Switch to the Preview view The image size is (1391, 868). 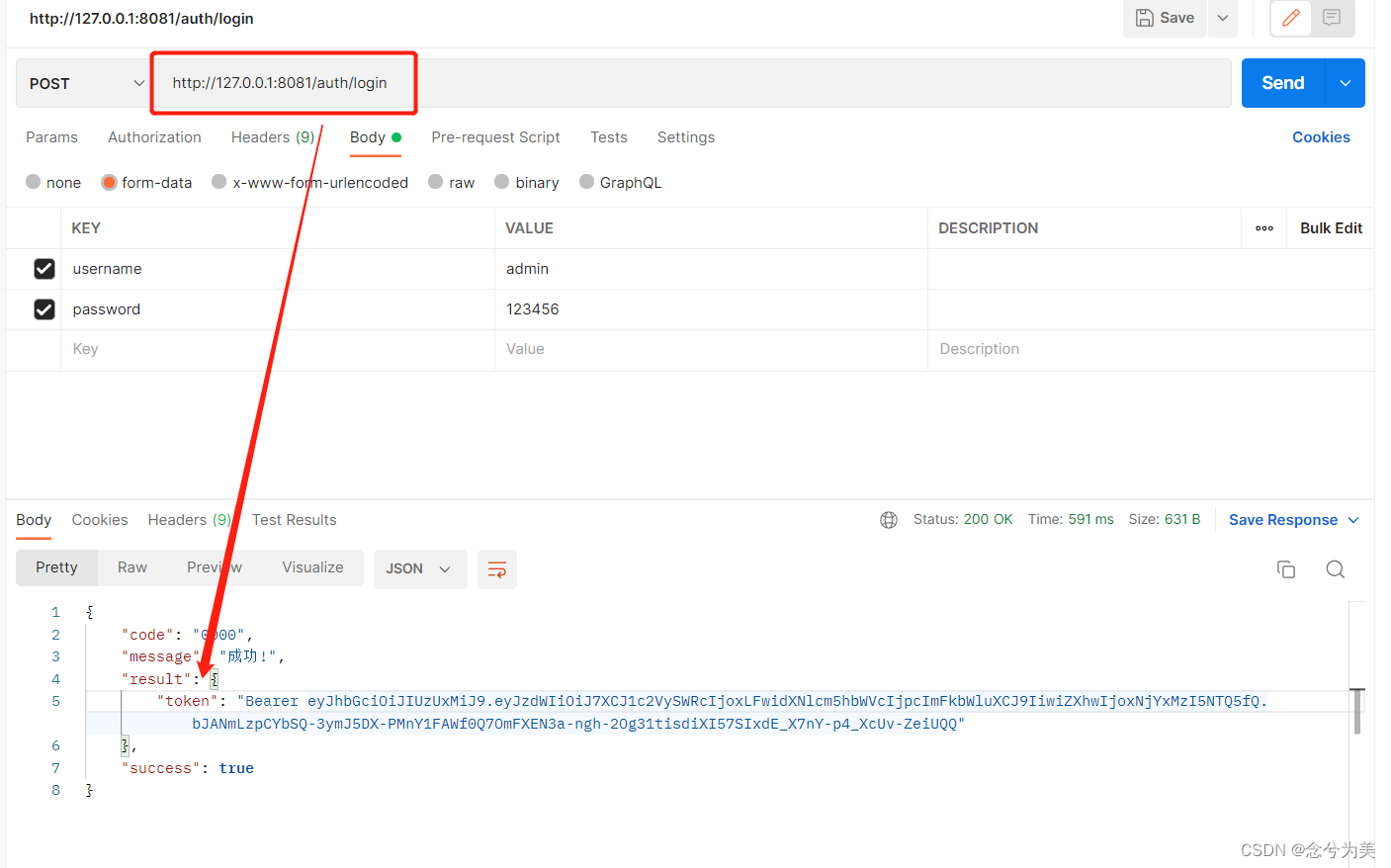215,567
